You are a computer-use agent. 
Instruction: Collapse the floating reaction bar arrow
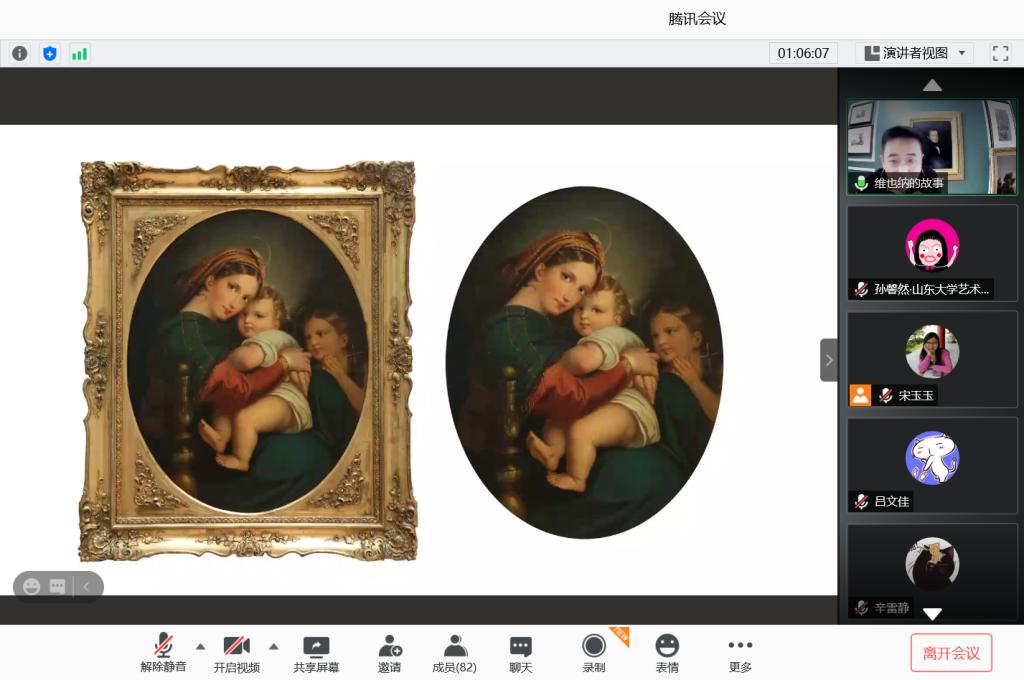pos(86,587)
